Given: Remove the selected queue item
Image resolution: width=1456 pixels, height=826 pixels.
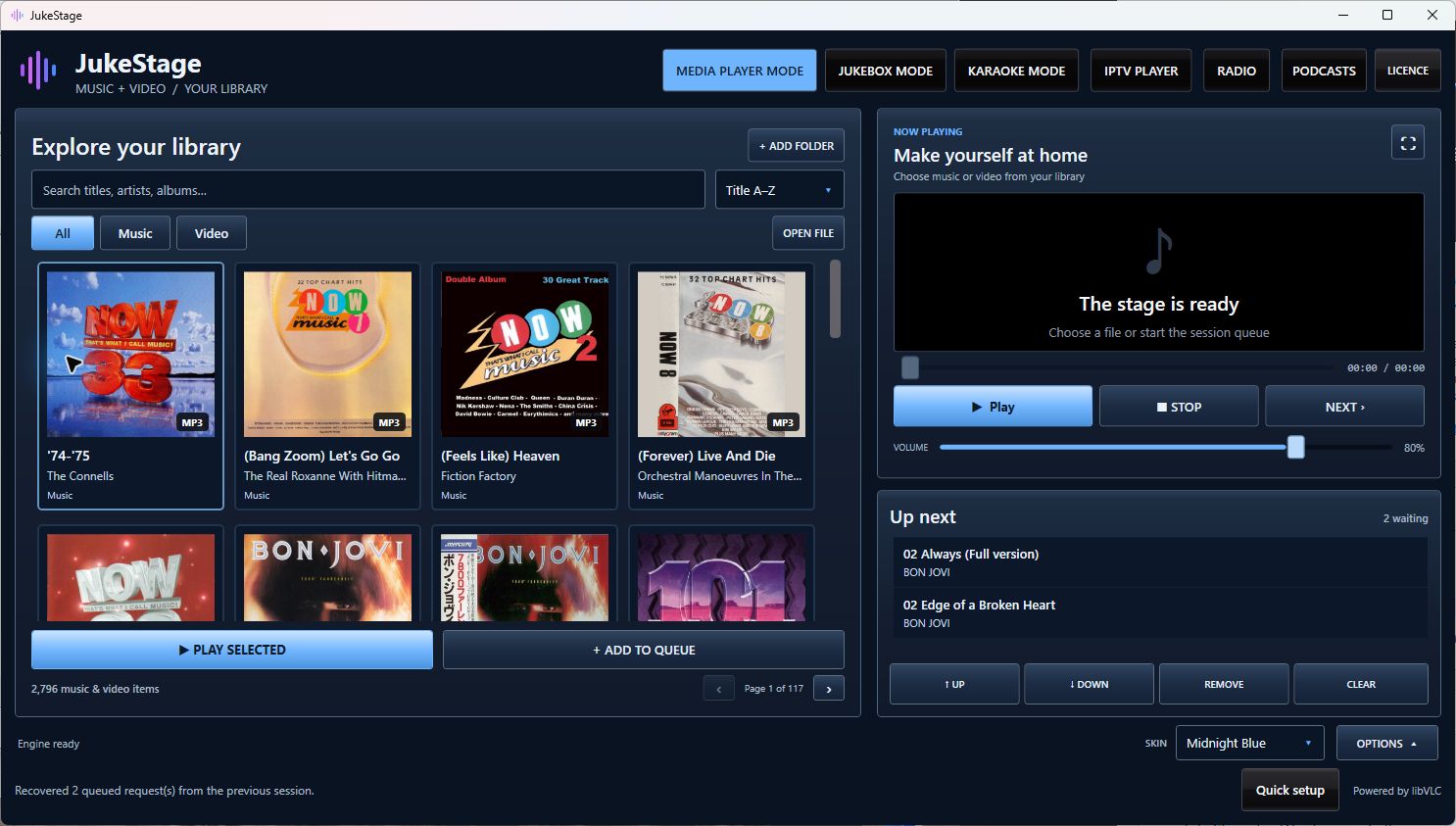Looking at the screenshot, I should tap(1224, 684).
